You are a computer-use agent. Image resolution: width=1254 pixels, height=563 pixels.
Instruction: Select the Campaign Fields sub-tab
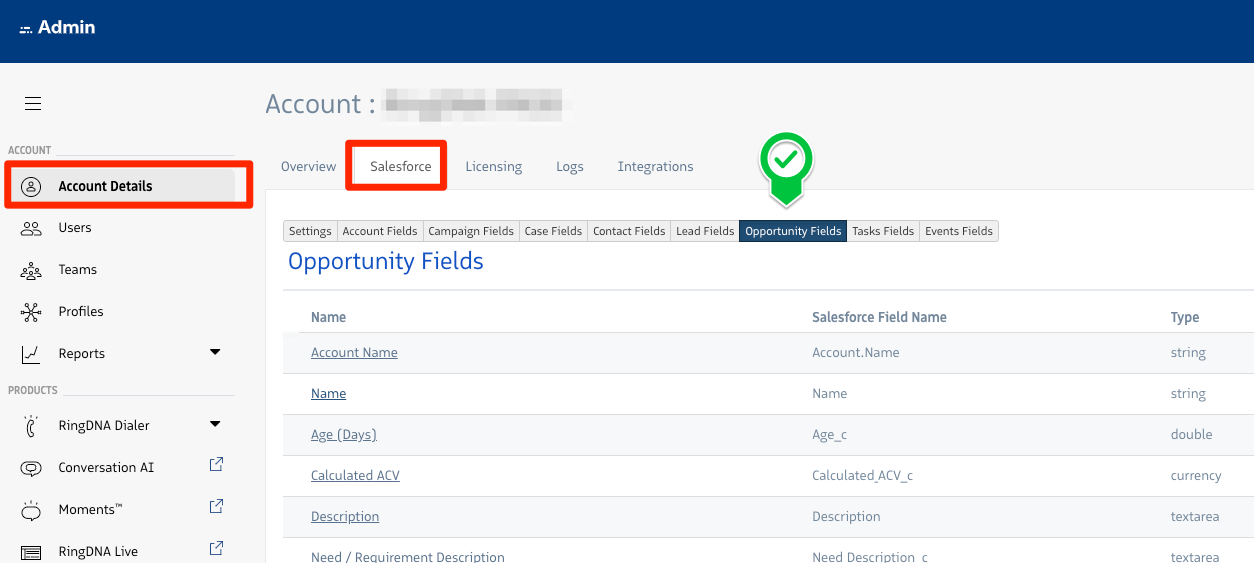(471, 231)
